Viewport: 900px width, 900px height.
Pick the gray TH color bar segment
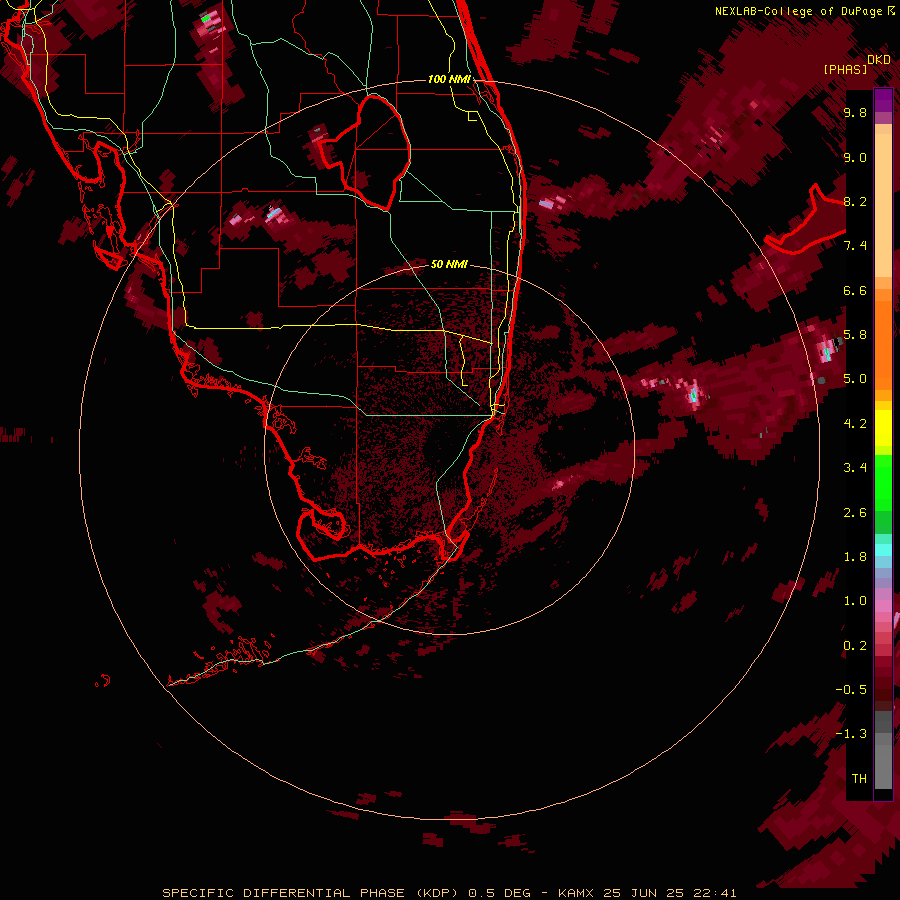(x=883, y=769)
